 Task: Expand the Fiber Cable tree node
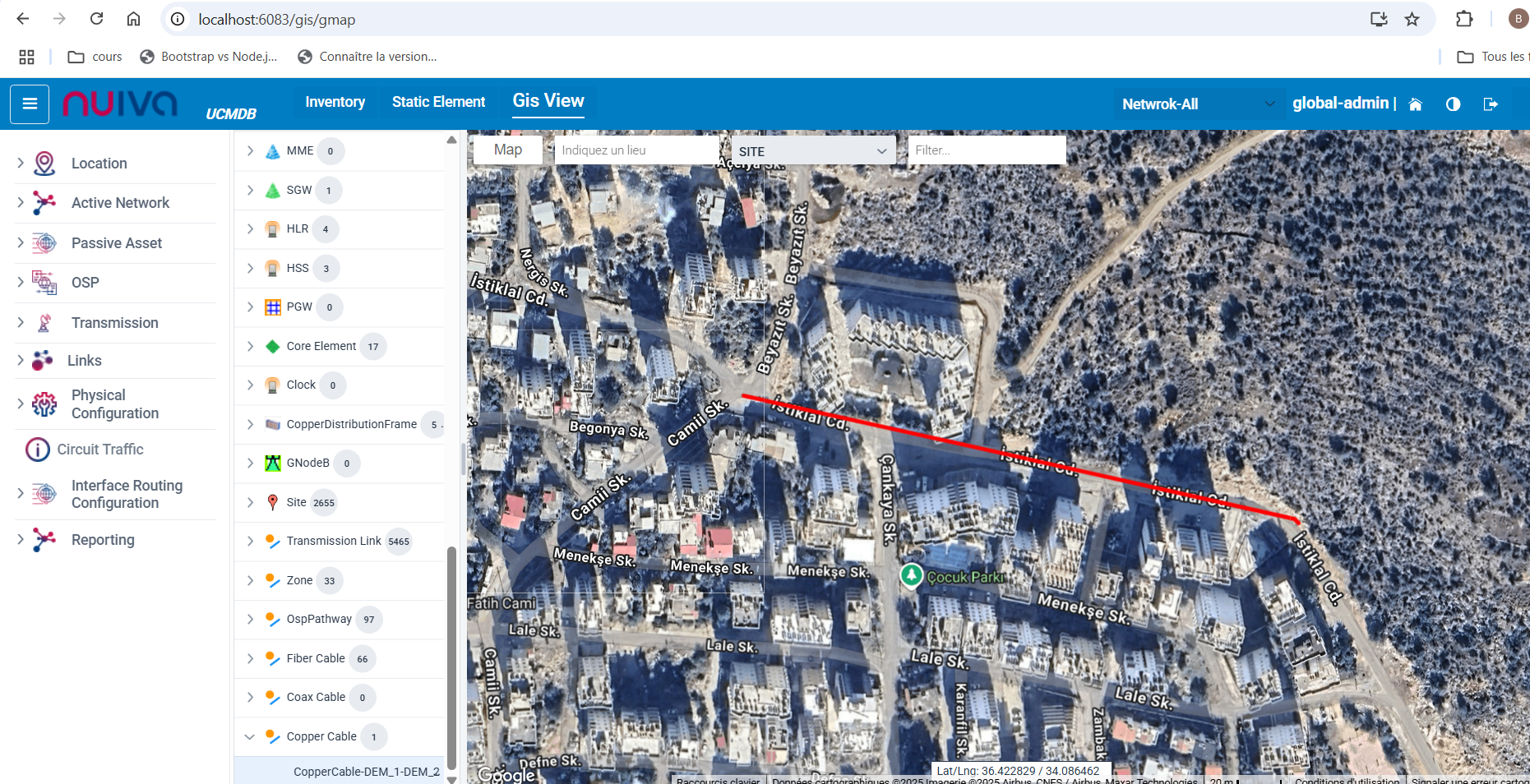[250, 659]
